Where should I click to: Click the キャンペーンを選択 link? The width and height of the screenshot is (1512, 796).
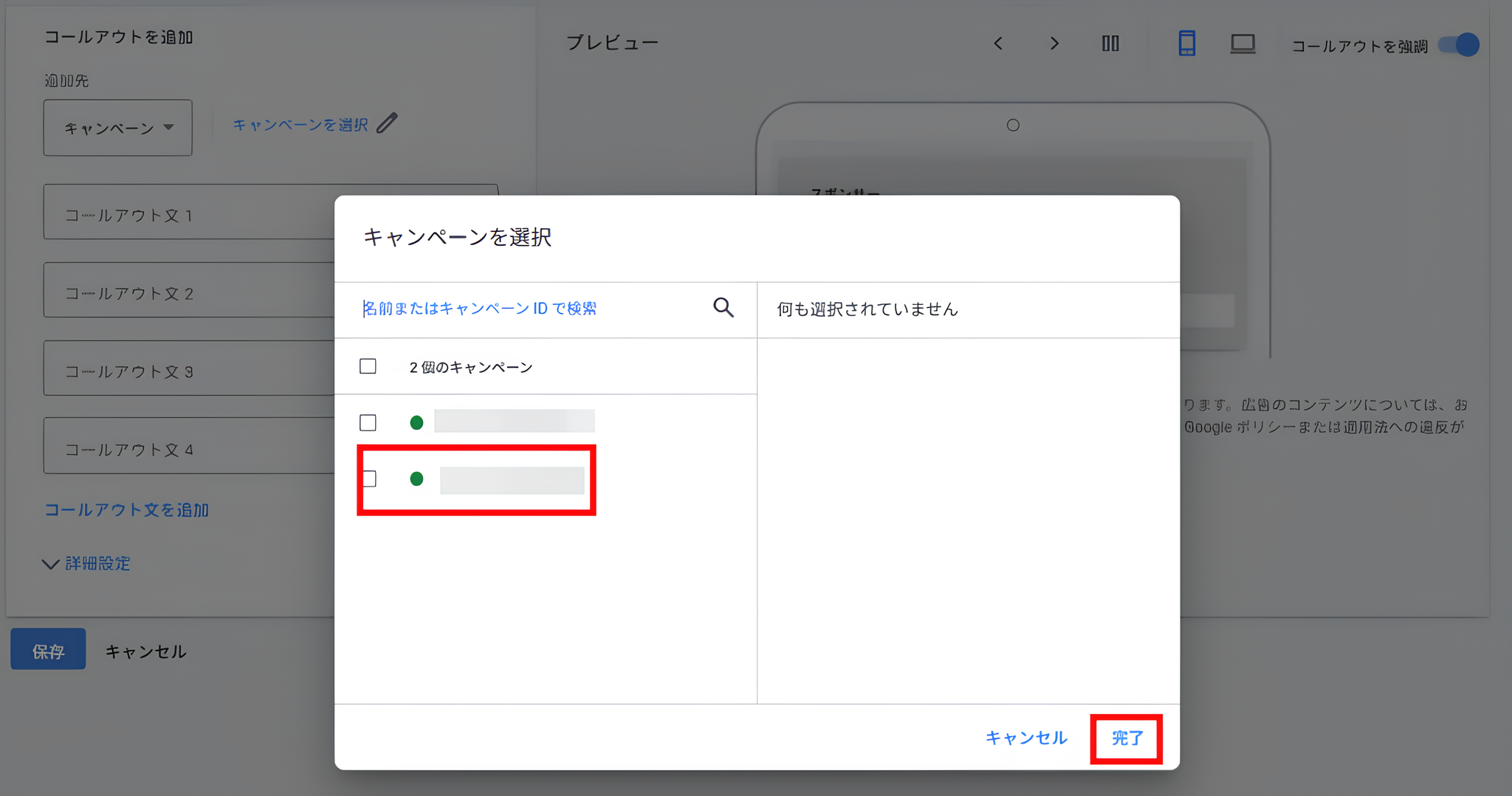(x=301, y=123)
